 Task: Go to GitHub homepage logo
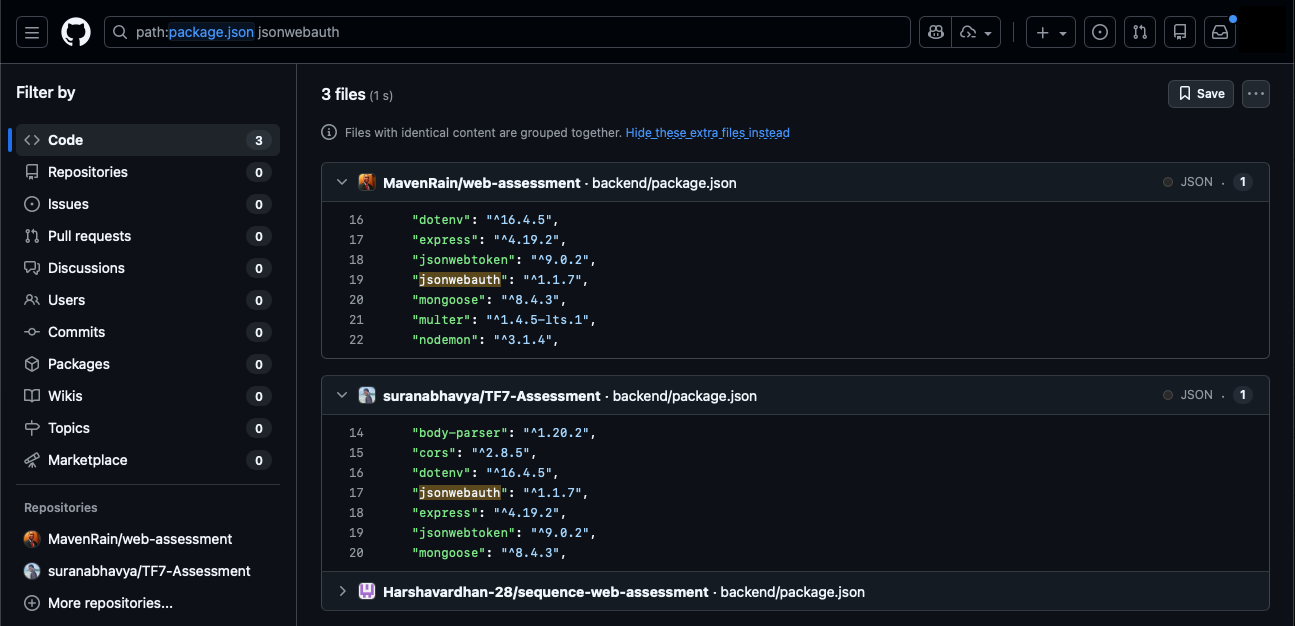(x=76, y=32)
